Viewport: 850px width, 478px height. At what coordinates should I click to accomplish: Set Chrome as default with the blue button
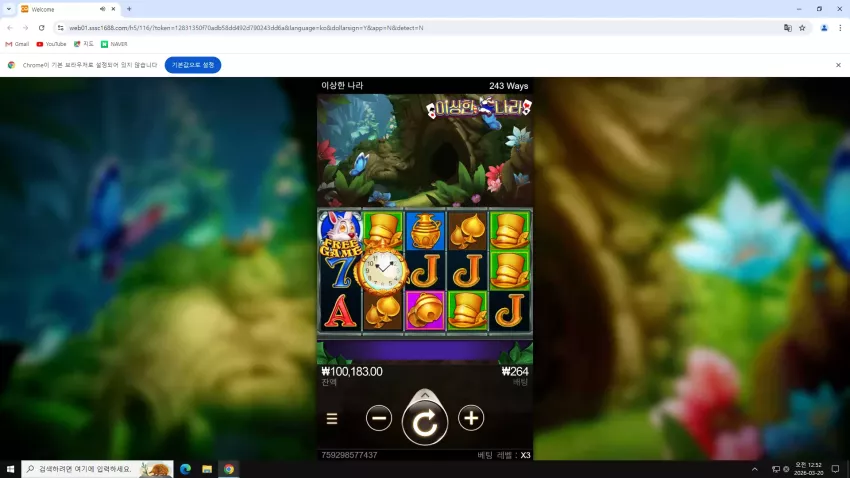pos(193,65)
